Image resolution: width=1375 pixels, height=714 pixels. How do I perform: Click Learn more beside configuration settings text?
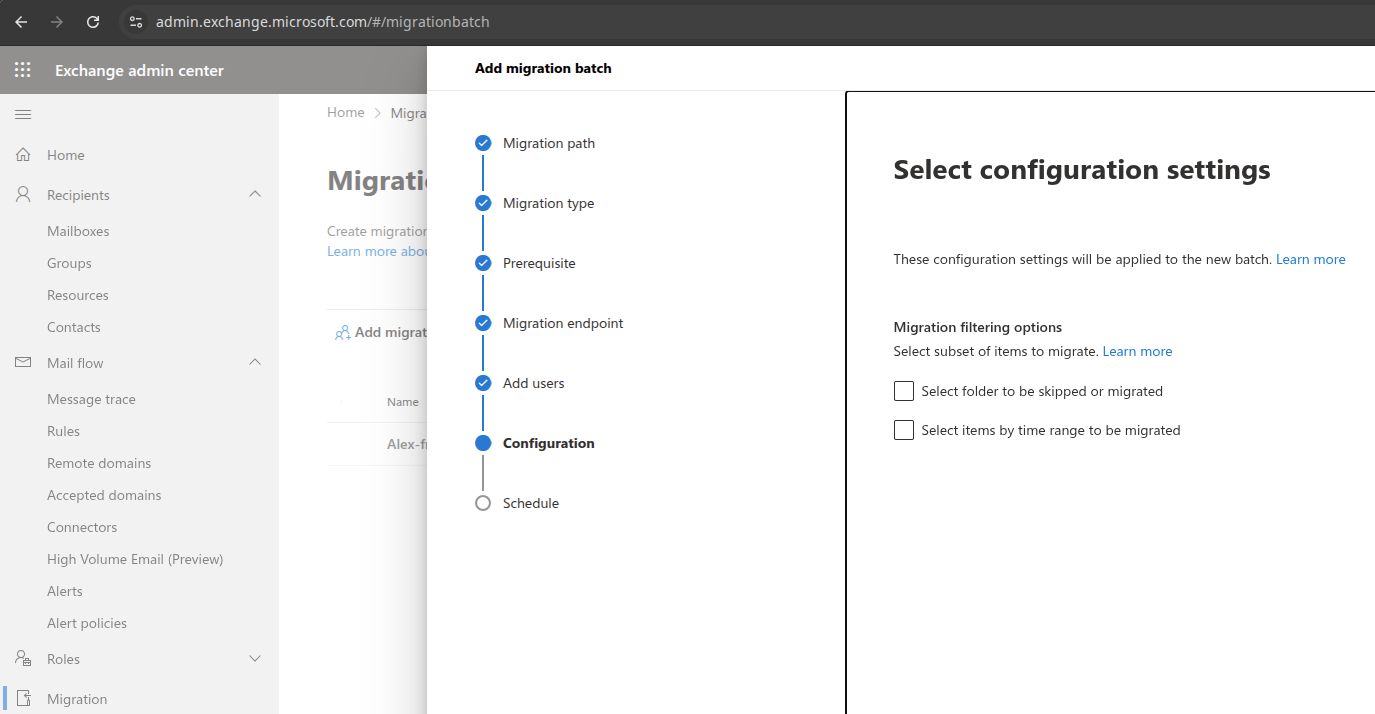pos(1311,259)
